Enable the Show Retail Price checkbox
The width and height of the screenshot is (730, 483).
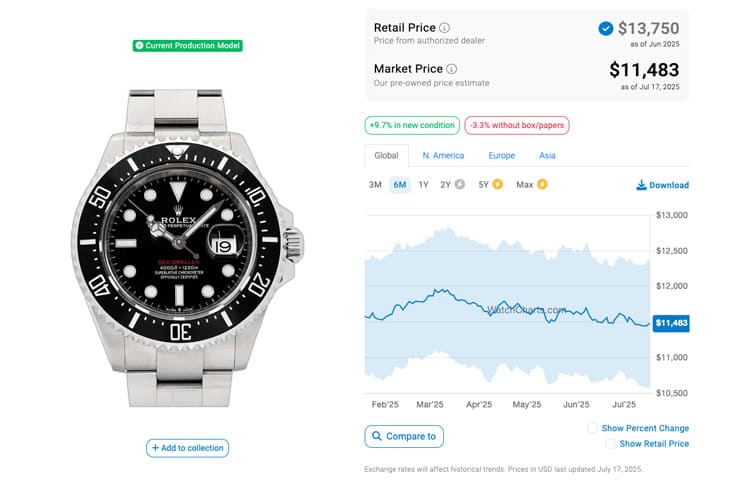(610, 444)
